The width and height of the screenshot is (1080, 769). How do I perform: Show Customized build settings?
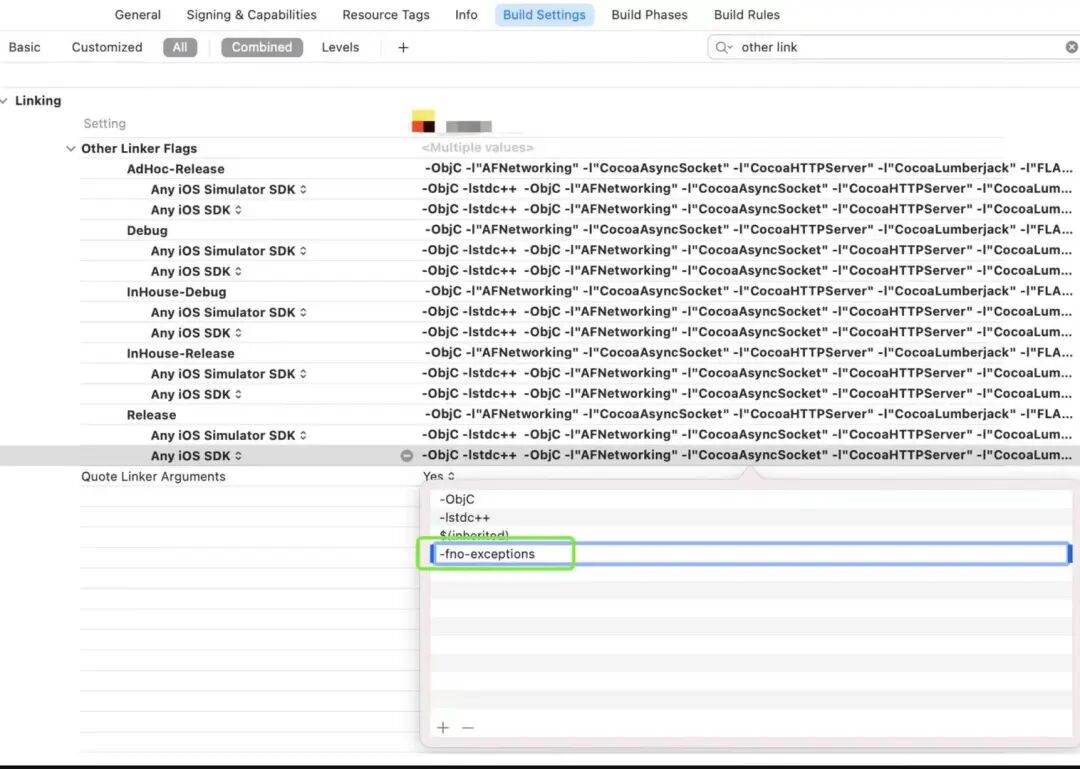click(107, 47)
